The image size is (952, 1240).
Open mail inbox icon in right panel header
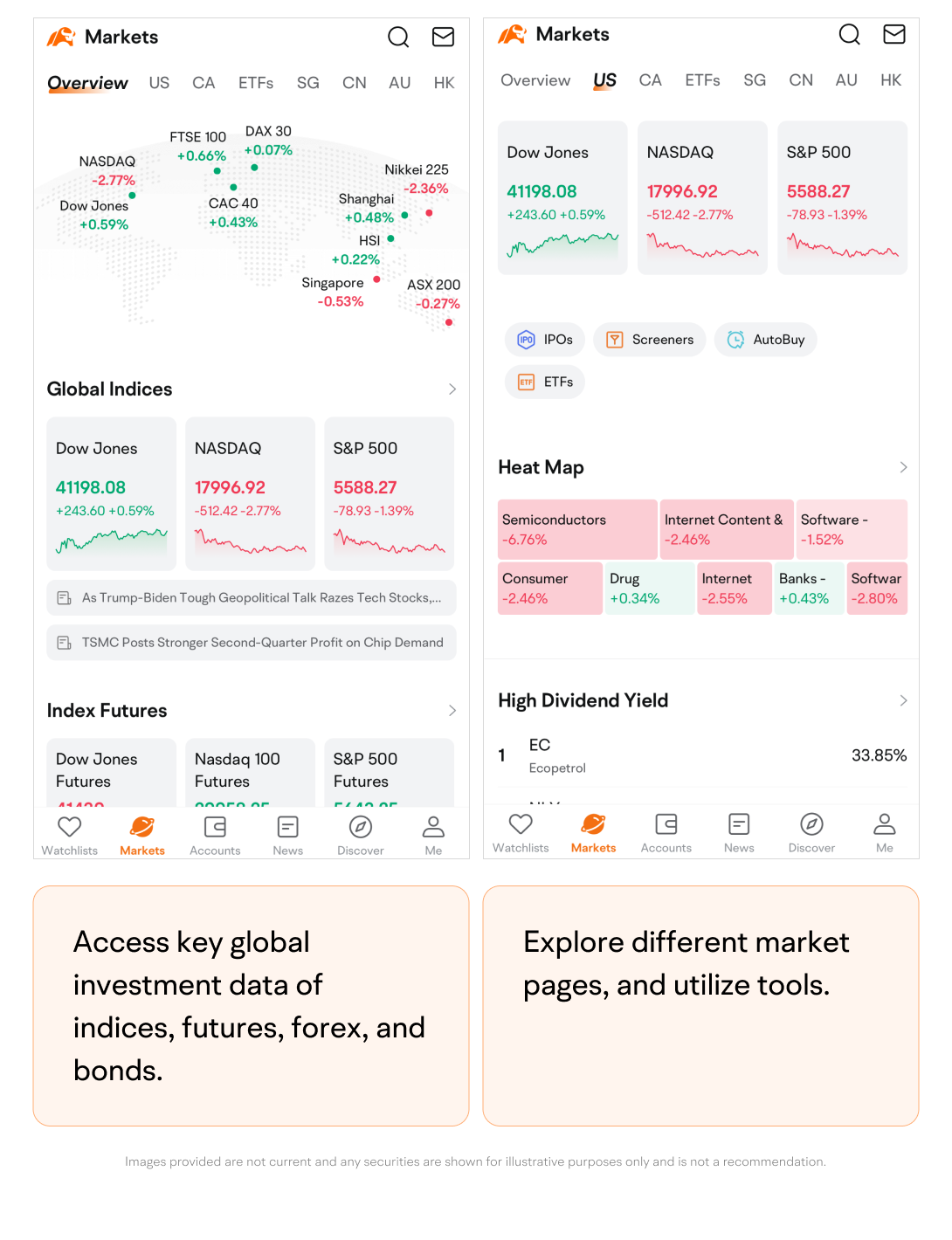[893, 34]
